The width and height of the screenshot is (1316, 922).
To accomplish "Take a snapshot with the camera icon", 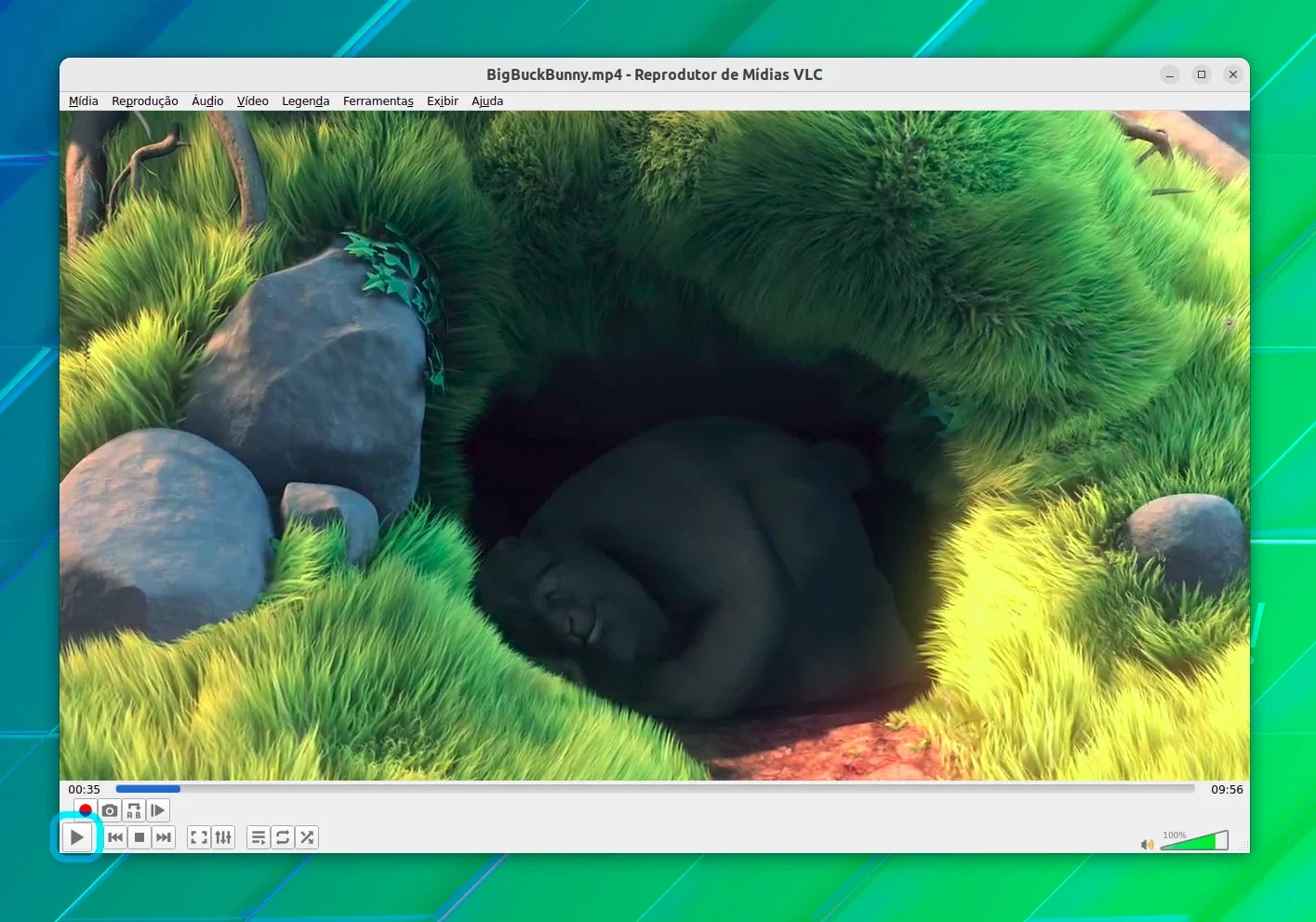I will [x=110, y=810].
